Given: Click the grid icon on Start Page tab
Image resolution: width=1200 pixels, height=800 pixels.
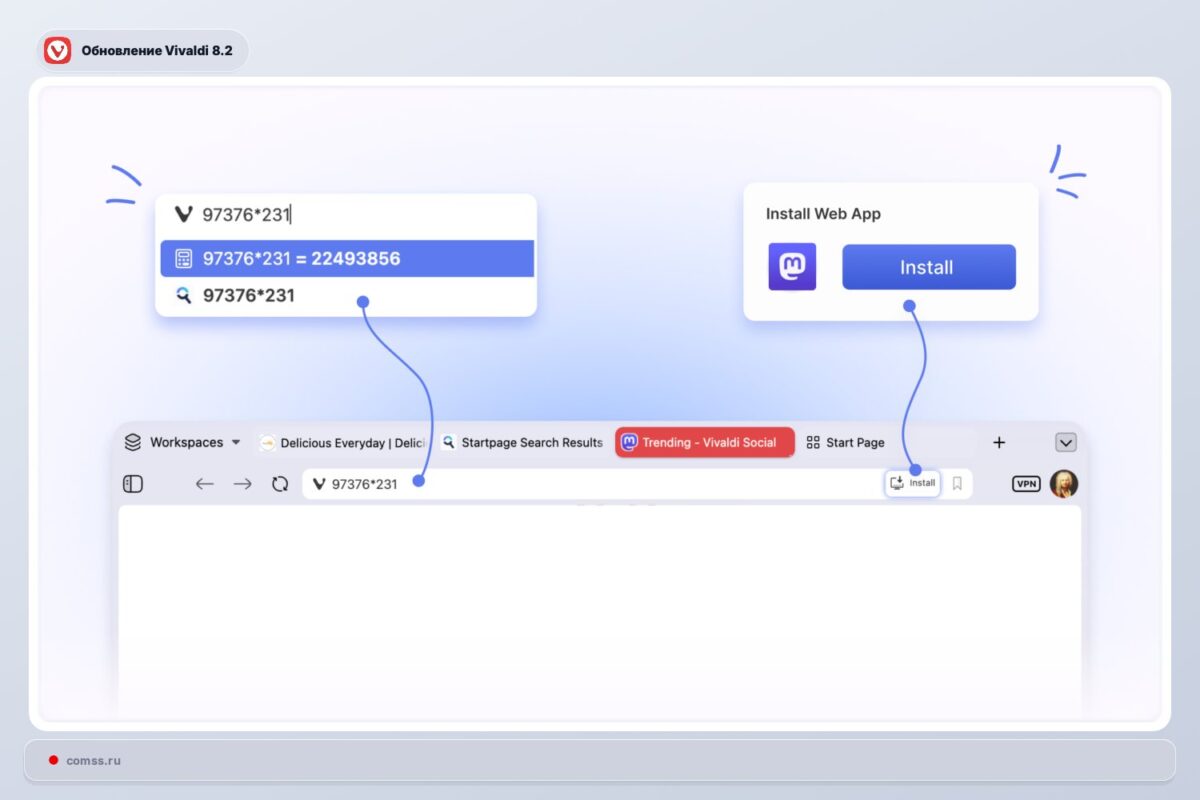Looking at the screenshot, I should 813,442.
